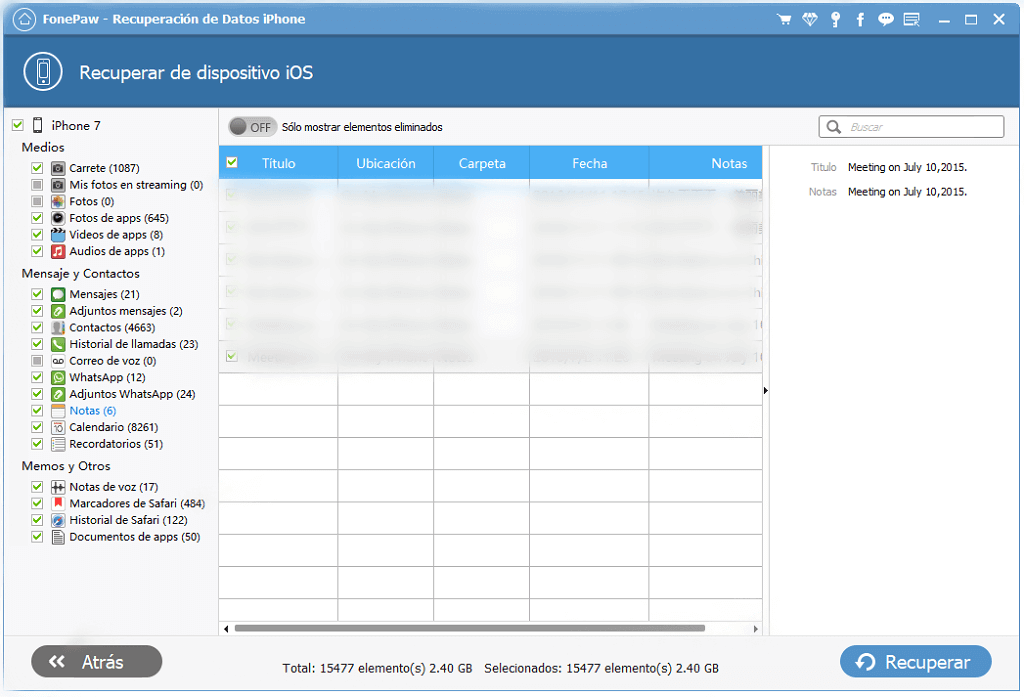Open the shopping cart purchase icon
1024x697 pixels.
tap(784, 20)
